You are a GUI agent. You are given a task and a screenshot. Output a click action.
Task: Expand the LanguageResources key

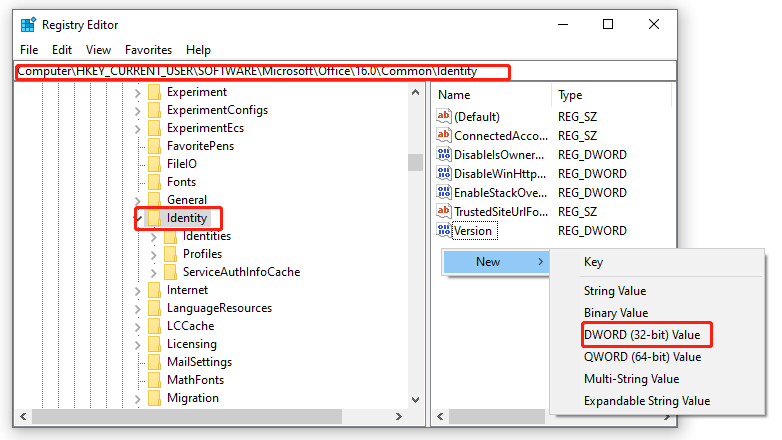click(x=138, y=308)
